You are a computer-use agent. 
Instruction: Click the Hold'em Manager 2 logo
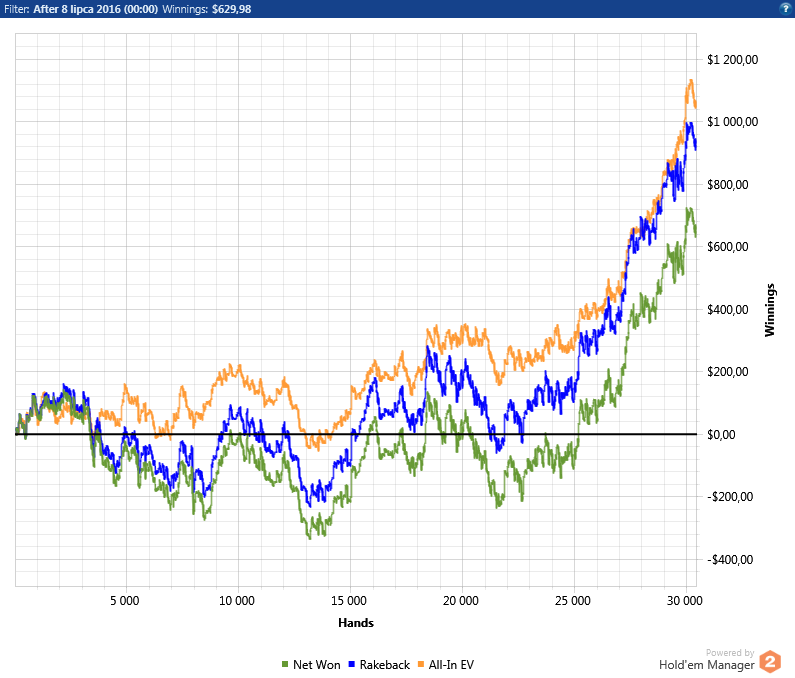pyautogui.click(x=770, y=661)
